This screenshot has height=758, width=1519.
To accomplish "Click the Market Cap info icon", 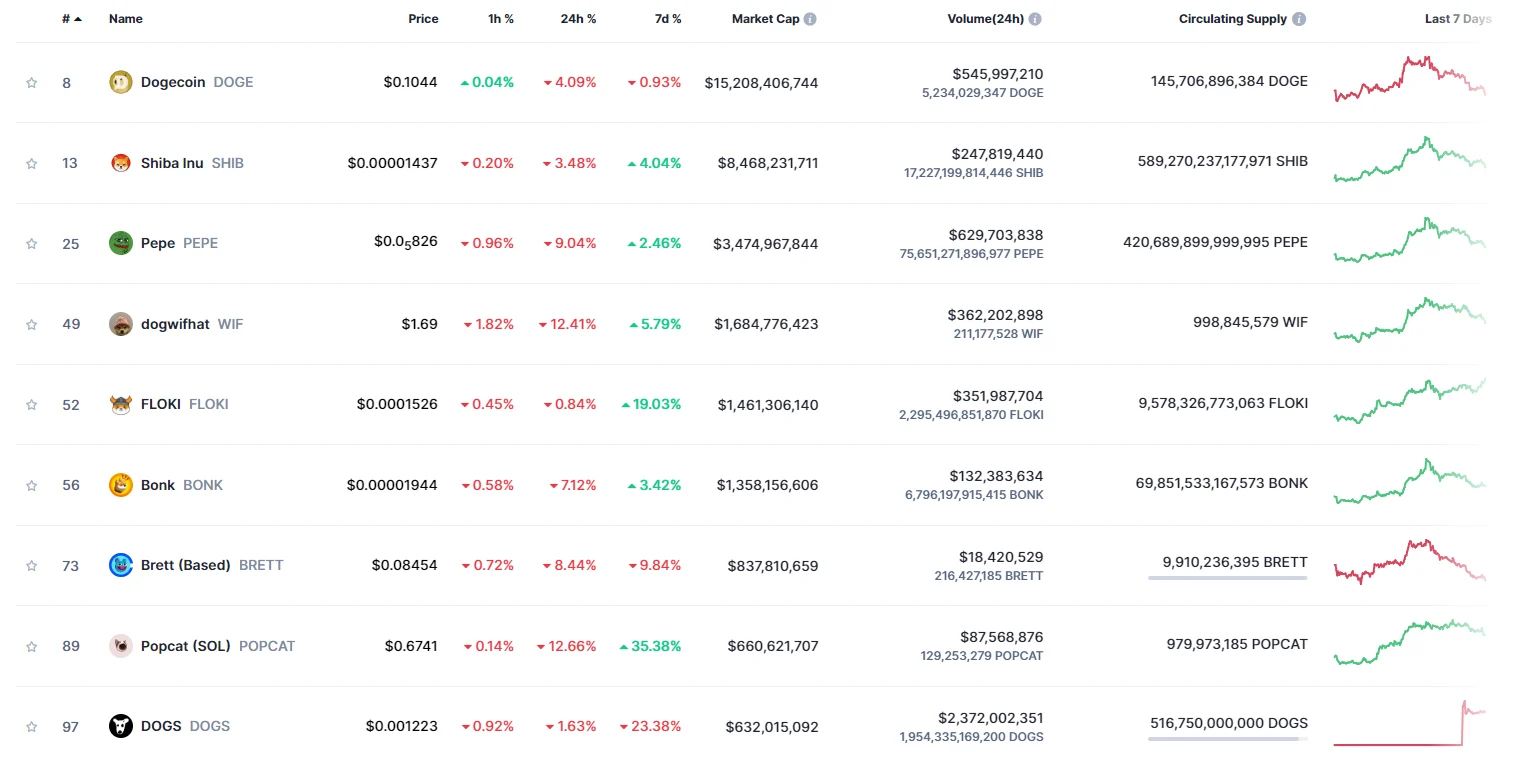I will (810, 19).
